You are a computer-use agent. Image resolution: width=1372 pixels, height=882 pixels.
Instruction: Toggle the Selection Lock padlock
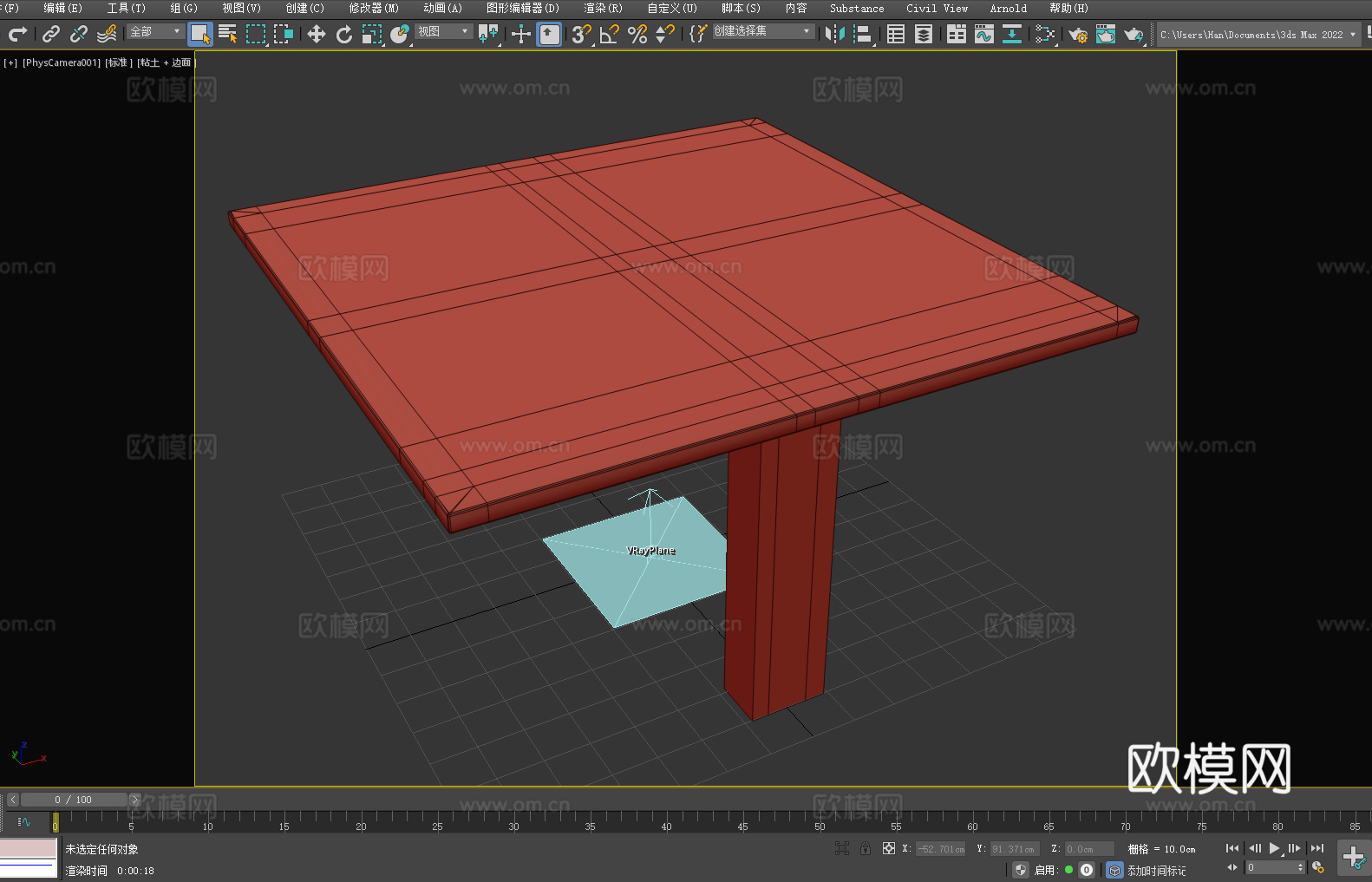(x=866, y=848)
